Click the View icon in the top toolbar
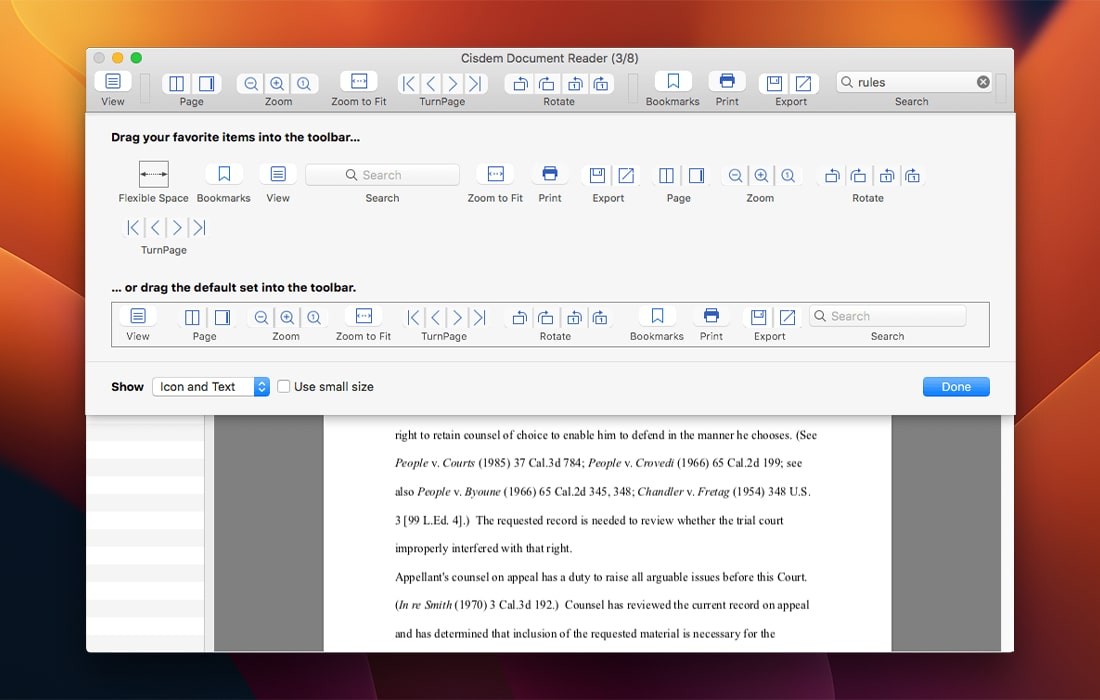The height and width of the screenshot is (700, 1100). click(x=113, y=82)
